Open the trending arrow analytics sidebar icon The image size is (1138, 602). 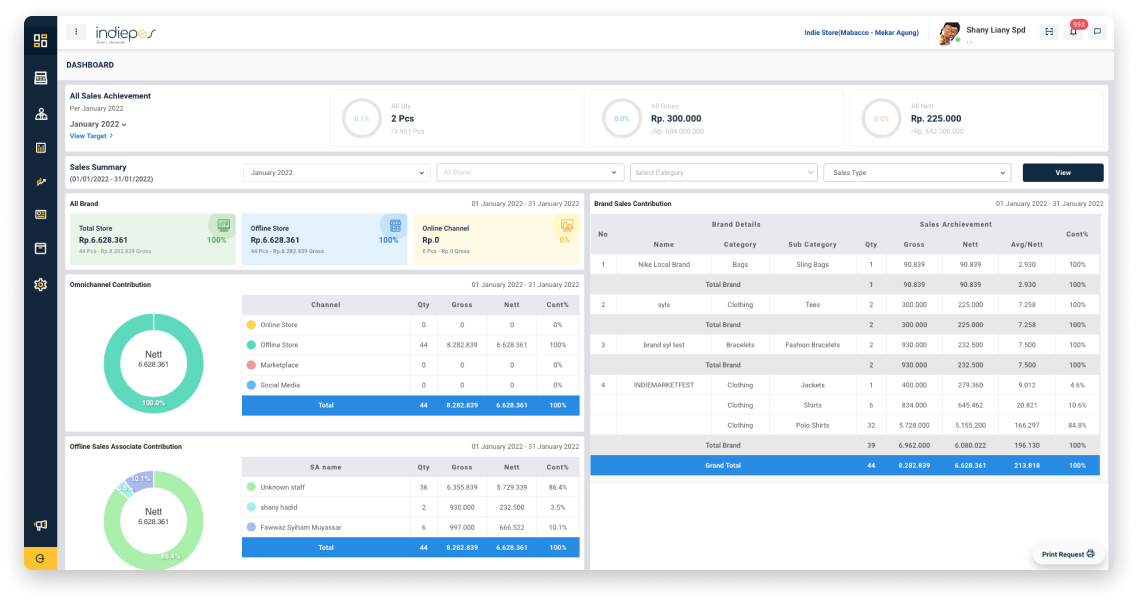click(x=41, y=182)
